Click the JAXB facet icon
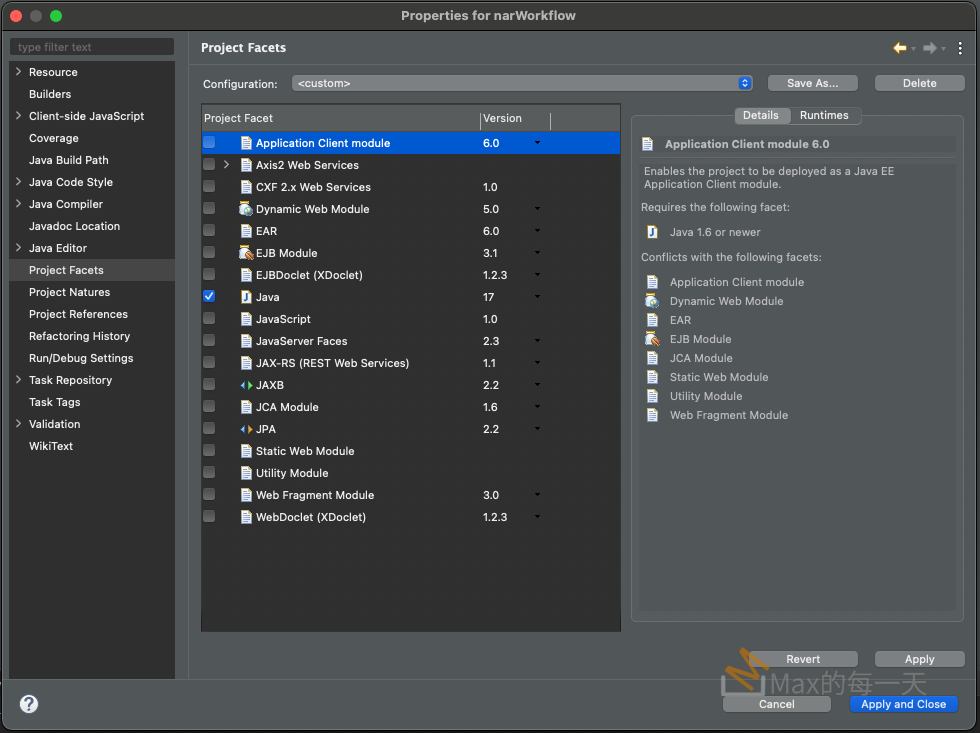Image resolution: width=980 pixels, height=733 pixels. [x=246, y=385]
